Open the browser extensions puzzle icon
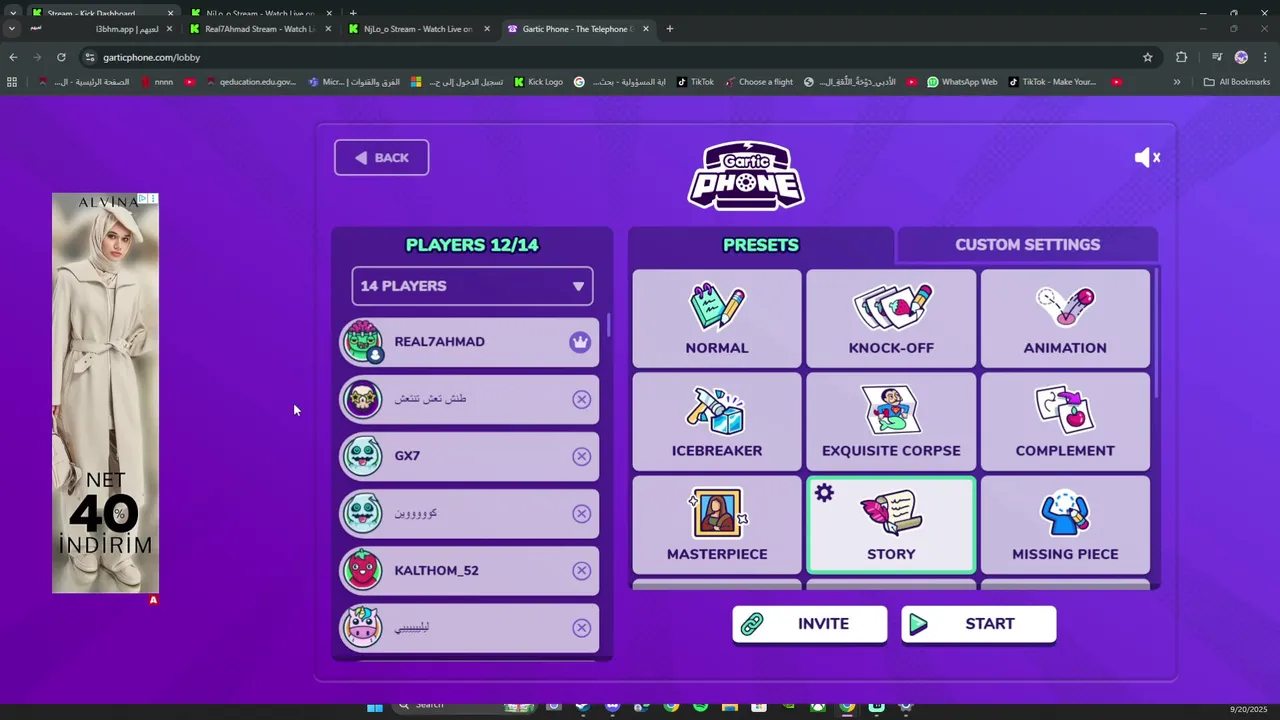Viewport: 1280px width, 720px height. coord(1181,57)
